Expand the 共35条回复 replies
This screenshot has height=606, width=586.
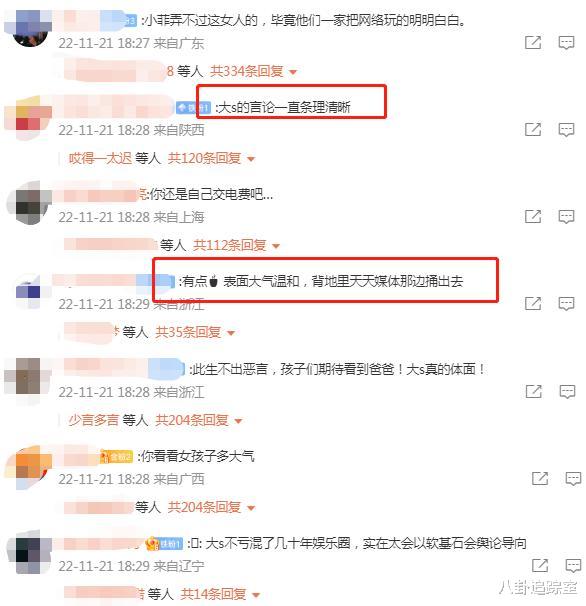pos(195,332)
